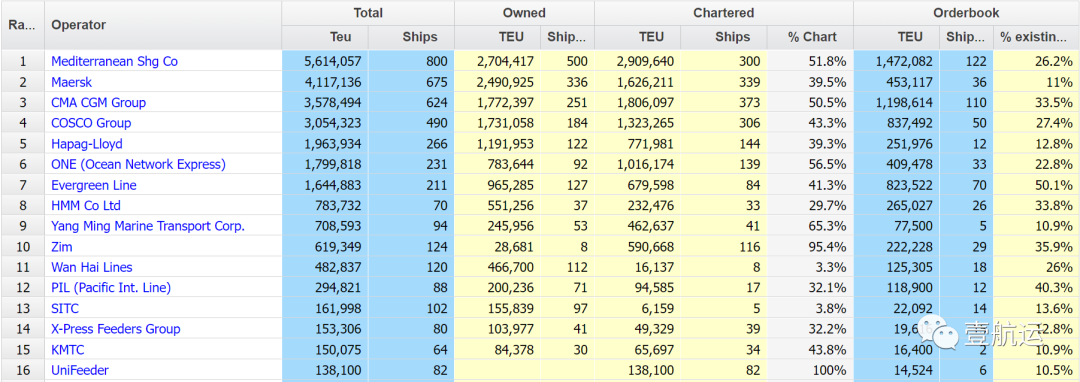
Task: Sort by Total Teu column header
Action: (x=325, y=37)
